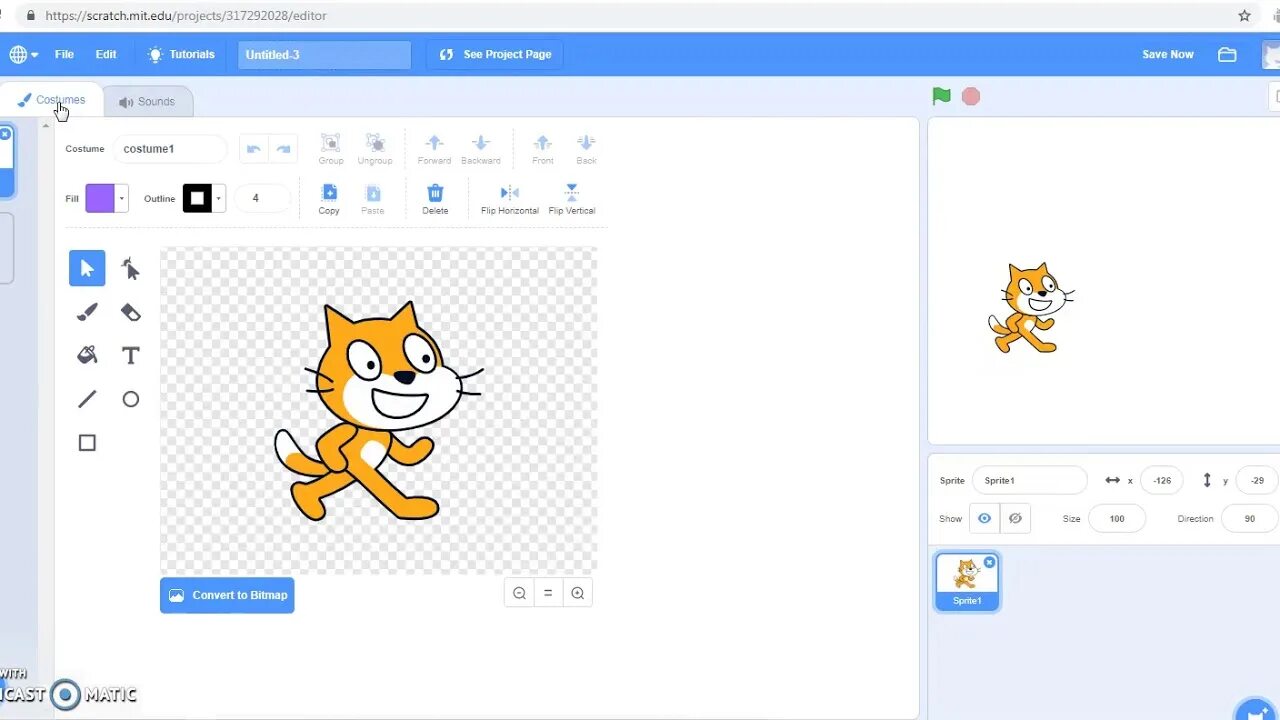The height and width of the screenshot is (720, 1280).
Task: Click the browser address bar URL
Action: click(186, 16)
